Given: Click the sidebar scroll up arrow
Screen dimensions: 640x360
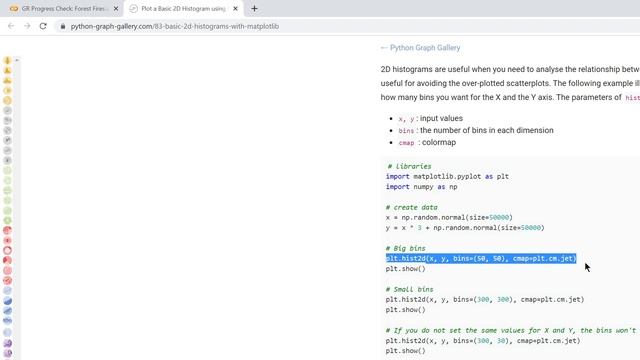Looking at the screenshot, I should pyautogui.click(x=17, y=60).
